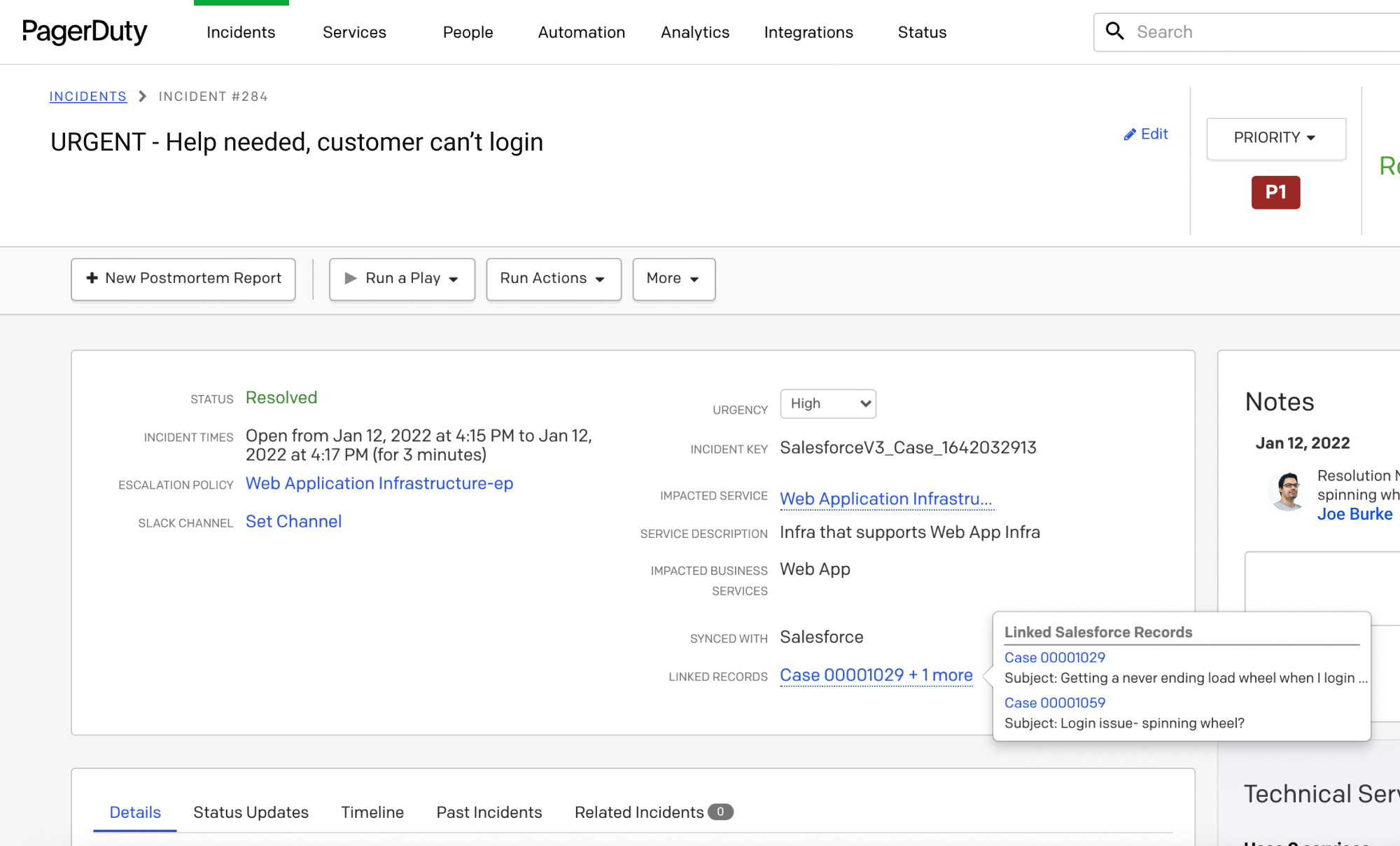Open the Run Actions dropdown

(x=553, y=279)
